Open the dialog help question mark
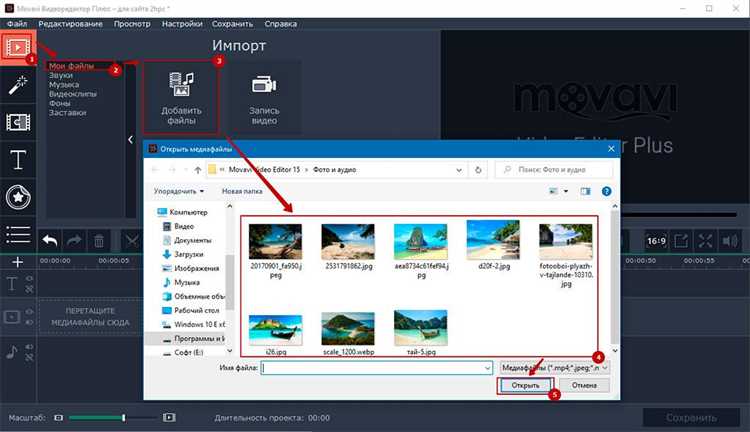 (x=607, y=191)
